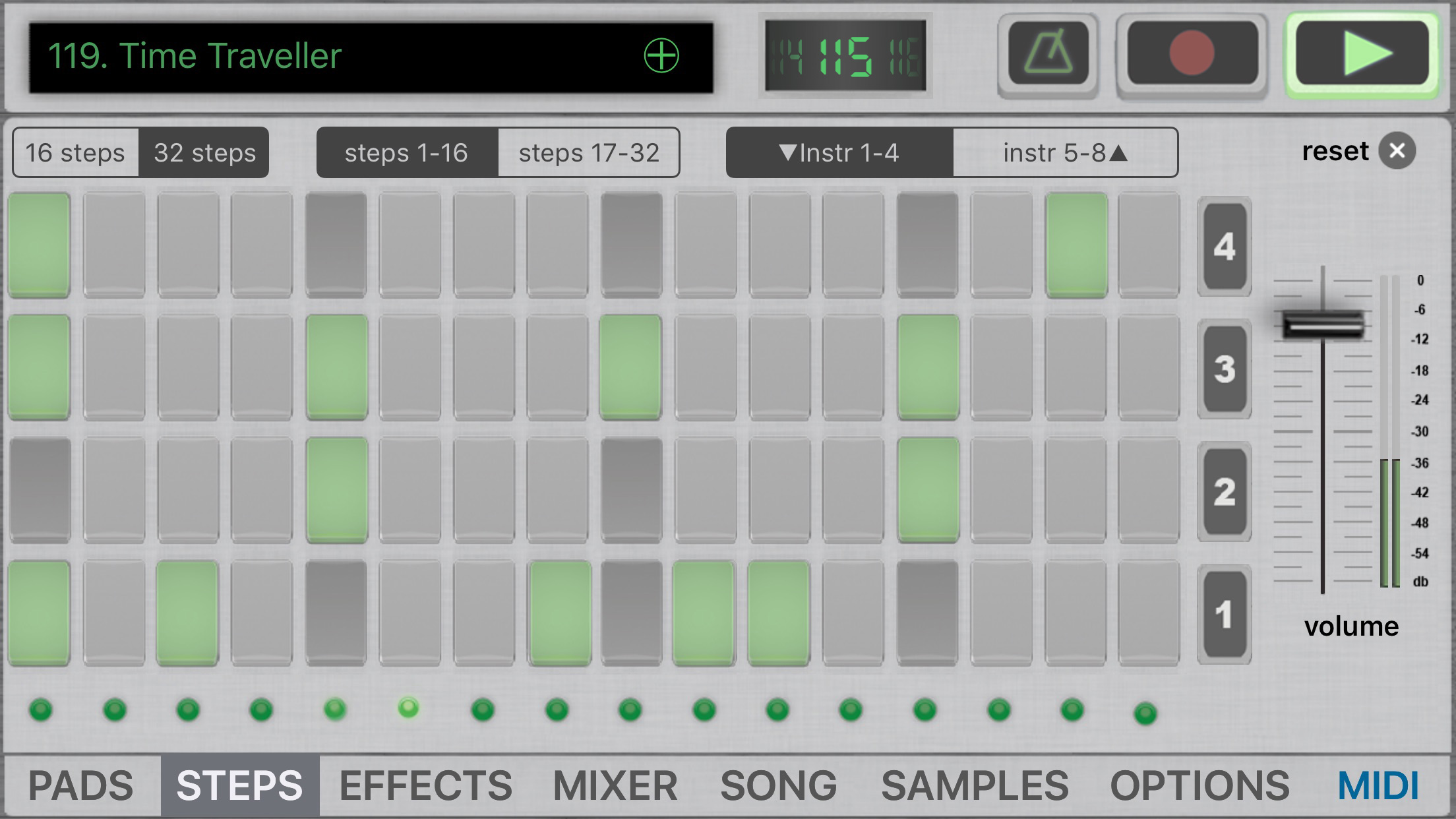
Task: Open the tempo display showing 115
Action: coord(845,55)
